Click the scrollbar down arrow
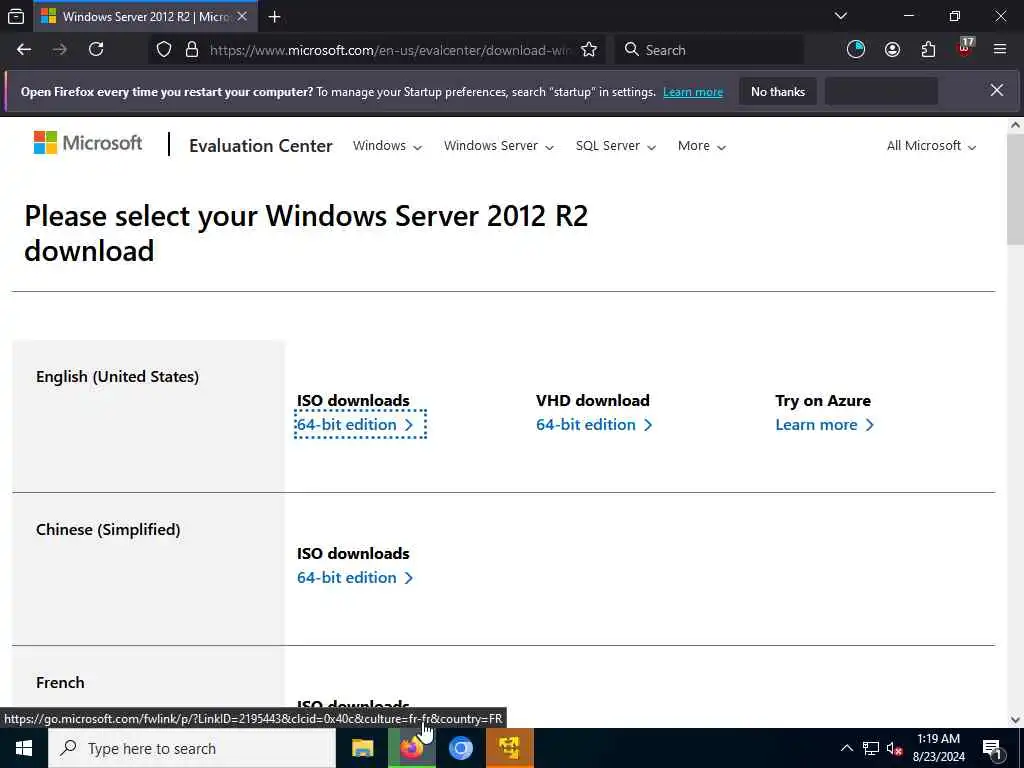1024x768 pixels. click(x=1016, y=720)
